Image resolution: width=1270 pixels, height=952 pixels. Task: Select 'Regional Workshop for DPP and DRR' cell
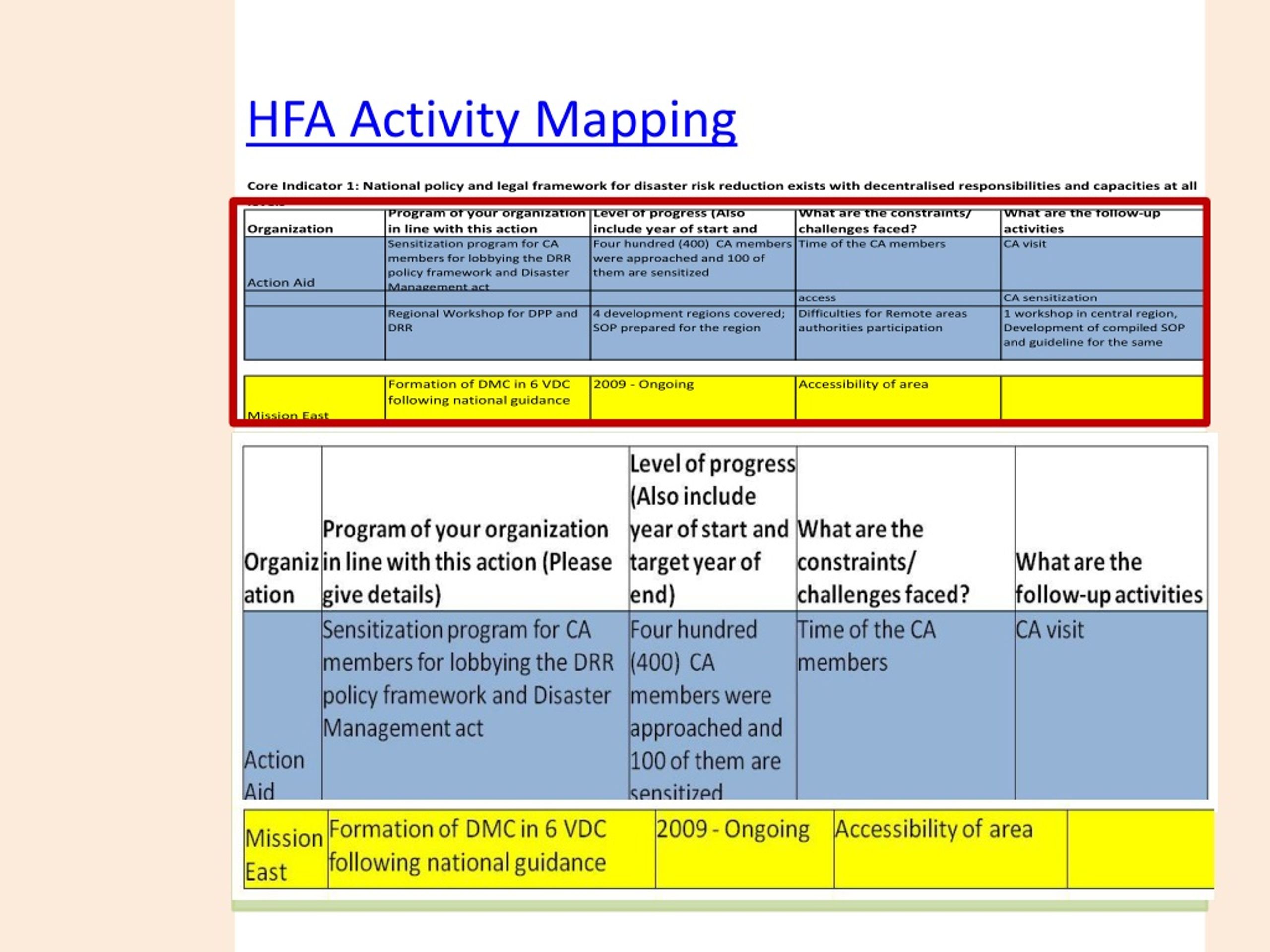tap(488, 333)
